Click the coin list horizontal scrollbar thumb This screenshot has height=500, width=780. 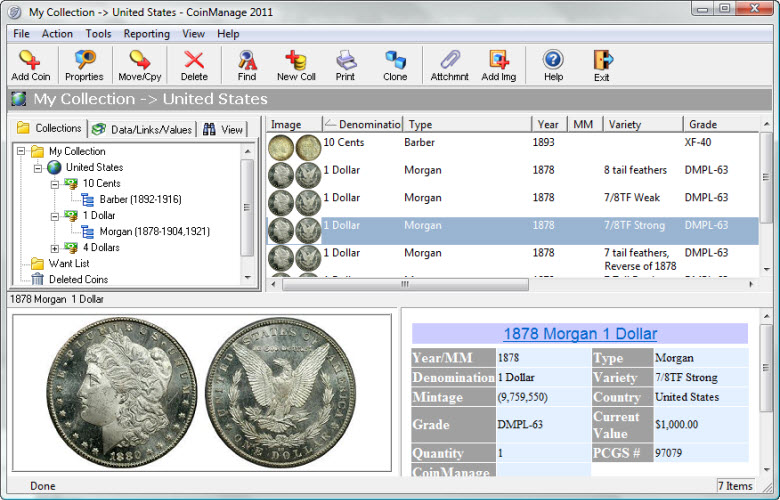click(405, 285)
